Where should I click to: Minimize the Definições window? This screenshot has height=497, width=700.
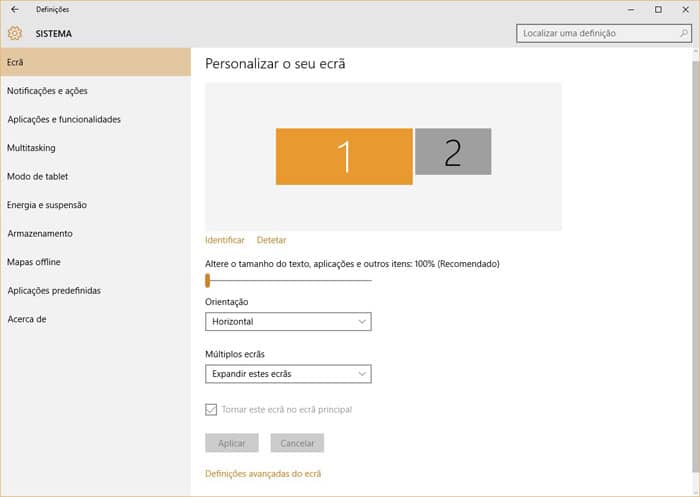click(x=631, y=9)
